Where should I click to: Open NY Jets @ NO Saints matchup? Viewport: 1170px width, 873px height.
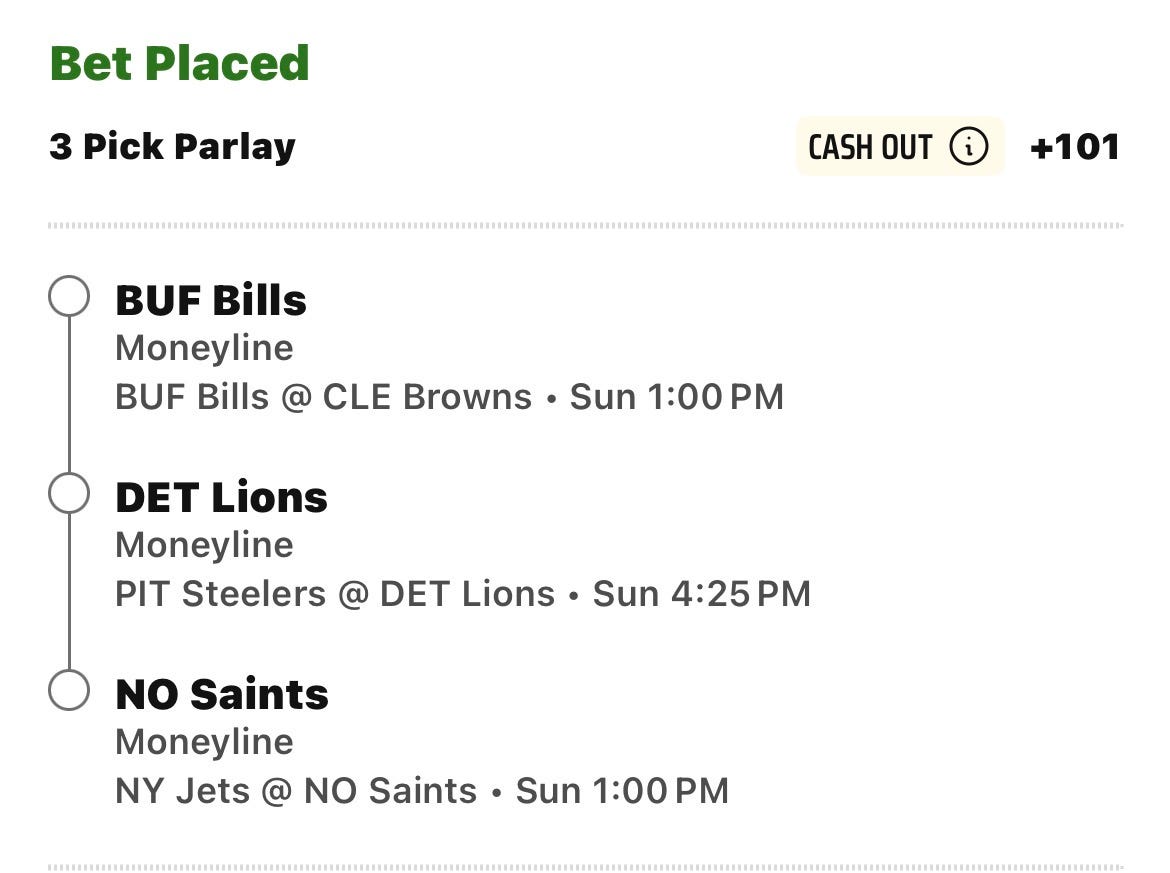point(295,791)
